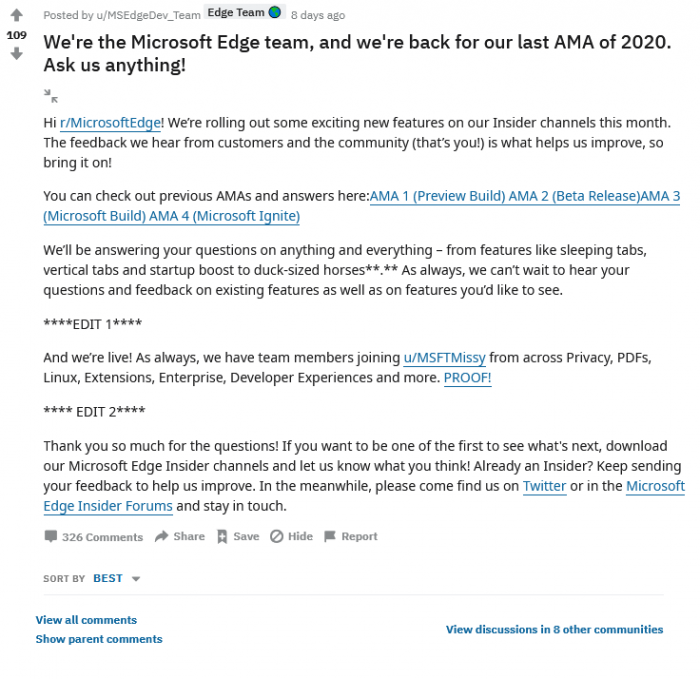700x679 pixels.
Task: Click View all comments
Action: pyautogui.click(x=86, y=620)
